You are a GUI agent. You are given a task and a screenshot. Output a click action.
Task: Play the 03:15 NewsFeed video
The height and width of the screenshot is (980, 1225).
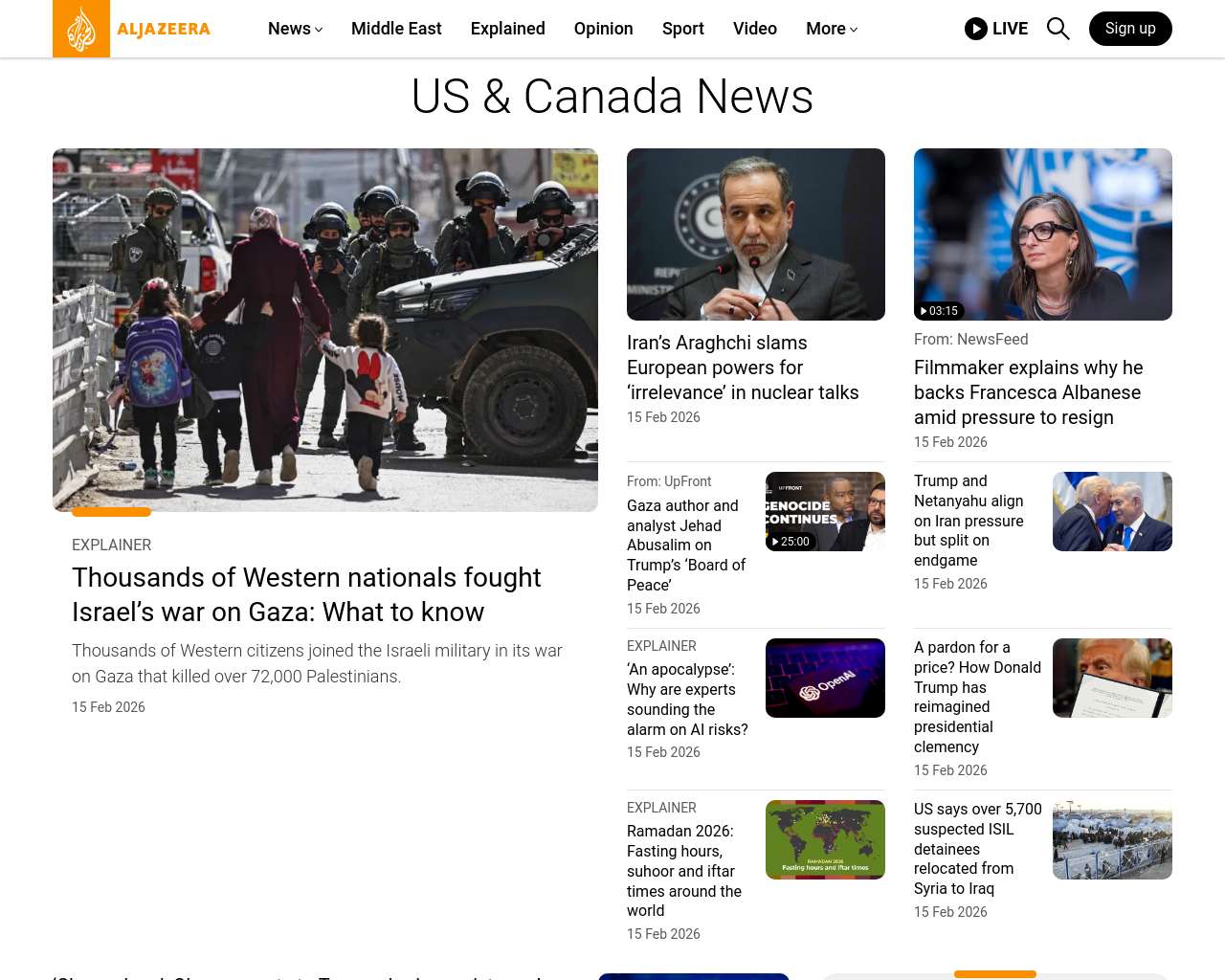(1042, 234)
